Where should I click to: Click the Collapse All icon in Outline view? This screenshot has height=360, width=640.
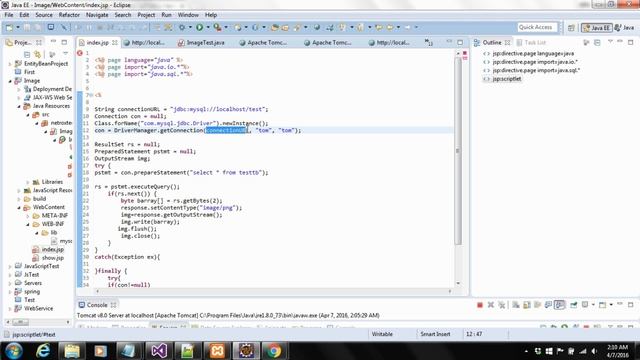[597, 42]
